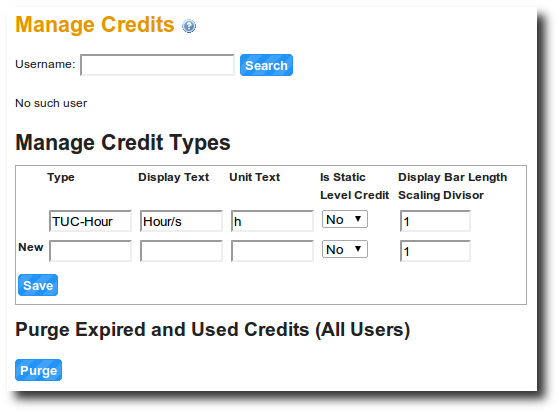
Task: Click the Username label
Action: point(45,64)
